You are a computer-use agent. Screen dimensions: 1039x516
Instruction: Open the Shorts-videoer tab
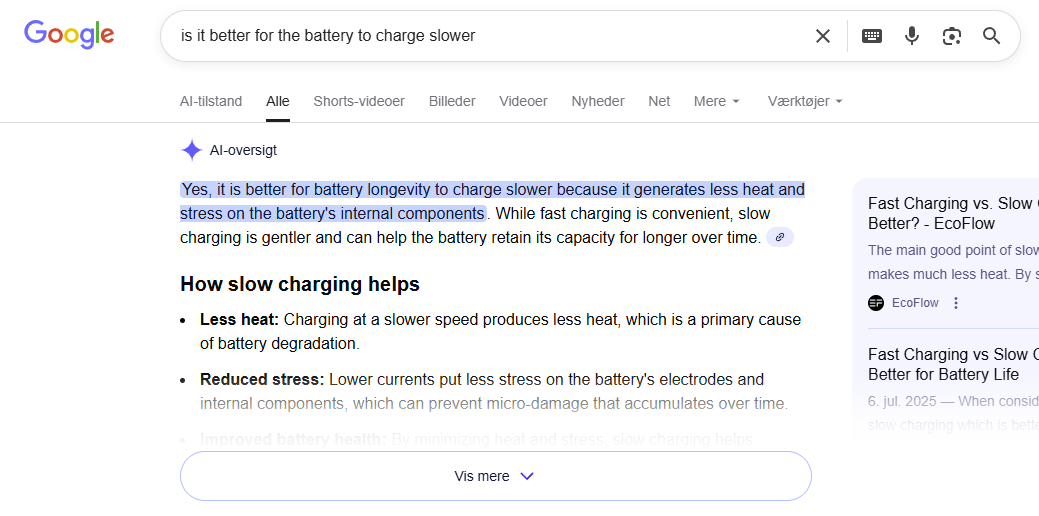tap(359, 101)
